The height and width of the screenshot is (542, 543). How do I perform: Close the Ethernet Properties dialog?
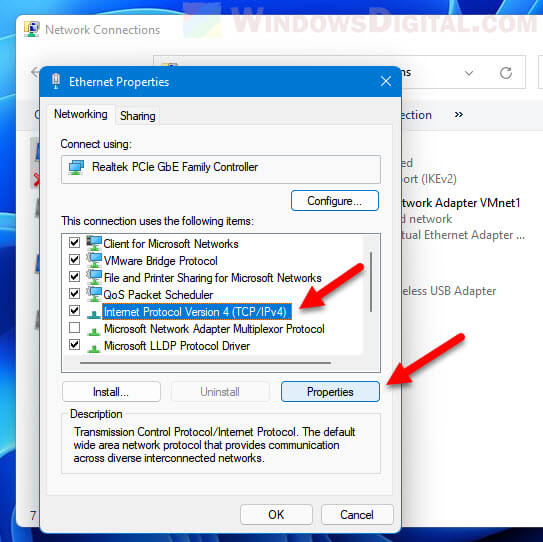[386, 81]
